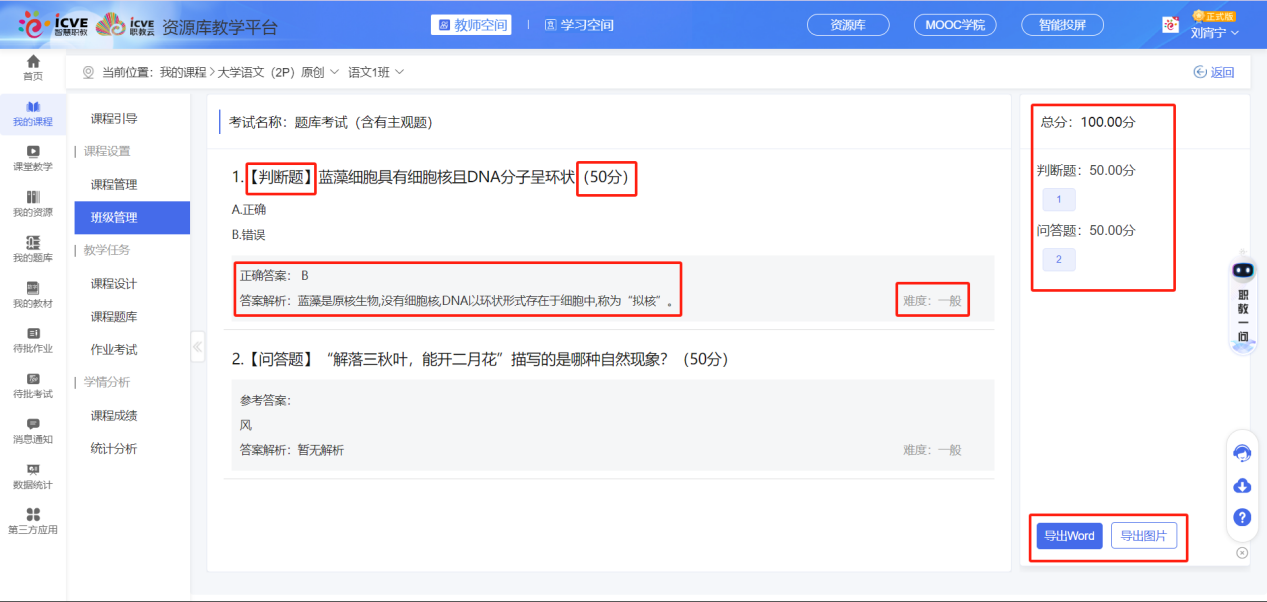Viewport: 1267px width, 602px height.
Task: Click the blue help question mark icon
Action: tap(1242, 517)
